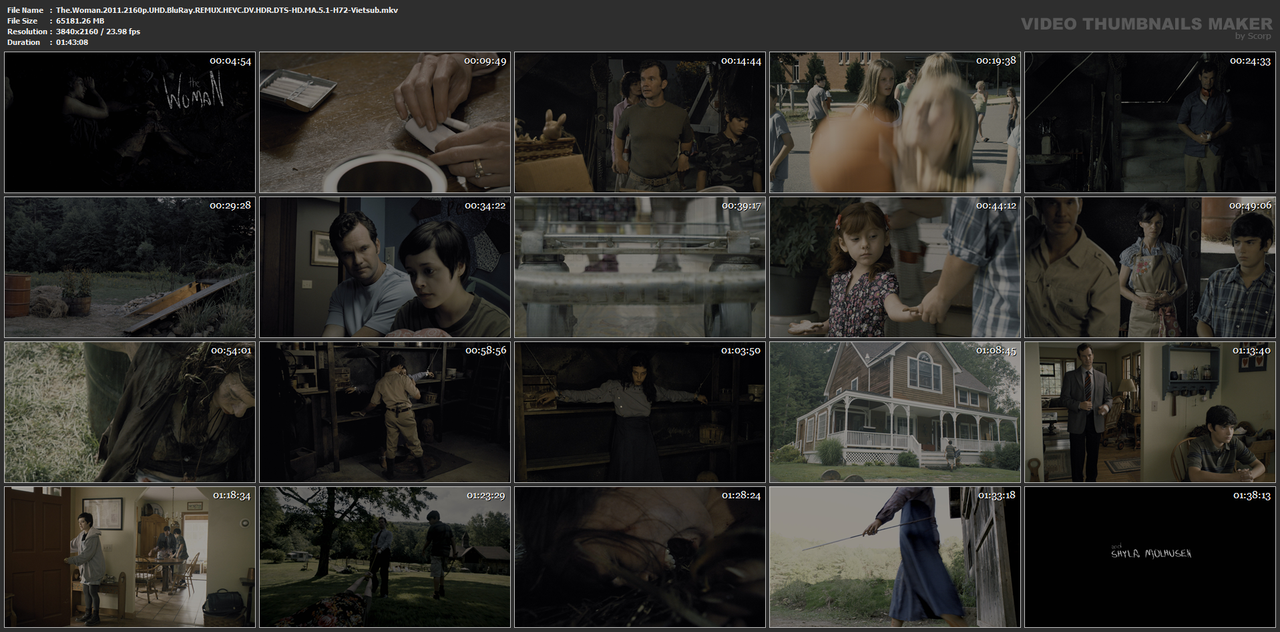Viewport: 1280px width, 632px height.
Task: Click the thumbnail timestamped 00:44:12
Action: pyautogui.click(x=895, y=267)
